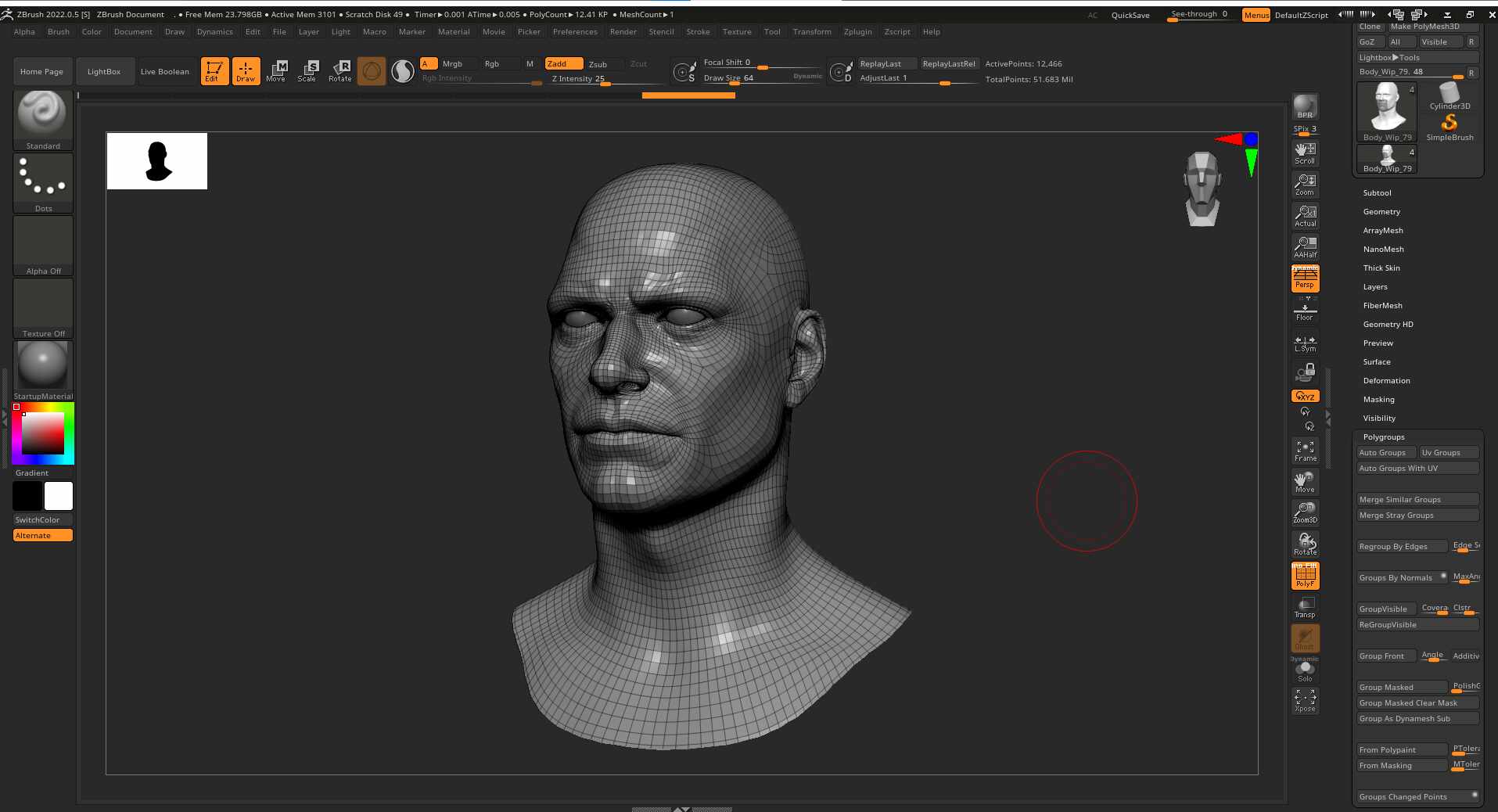Open the Standard brush thumbnail
The height and width of the screenshot is (812, 1498).
(x=43, y=120)
